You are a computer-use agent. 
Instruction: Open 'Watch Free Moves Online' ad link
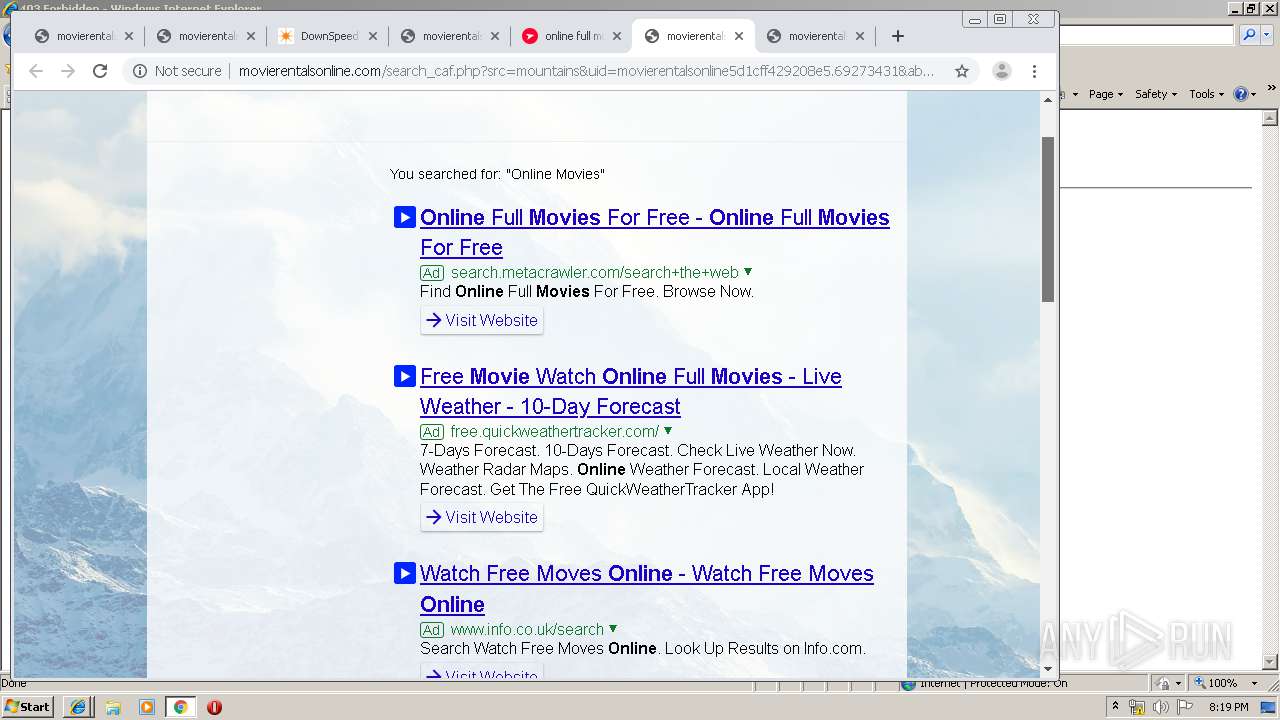click(647, 588)
